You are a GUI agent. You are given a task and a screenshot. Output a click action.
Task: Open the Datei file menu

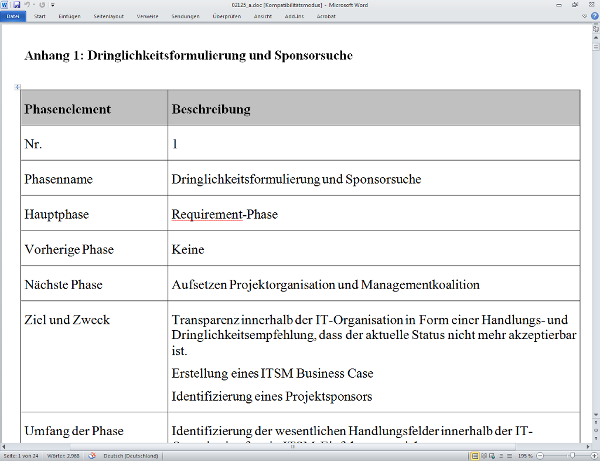(x=13, y=17)
